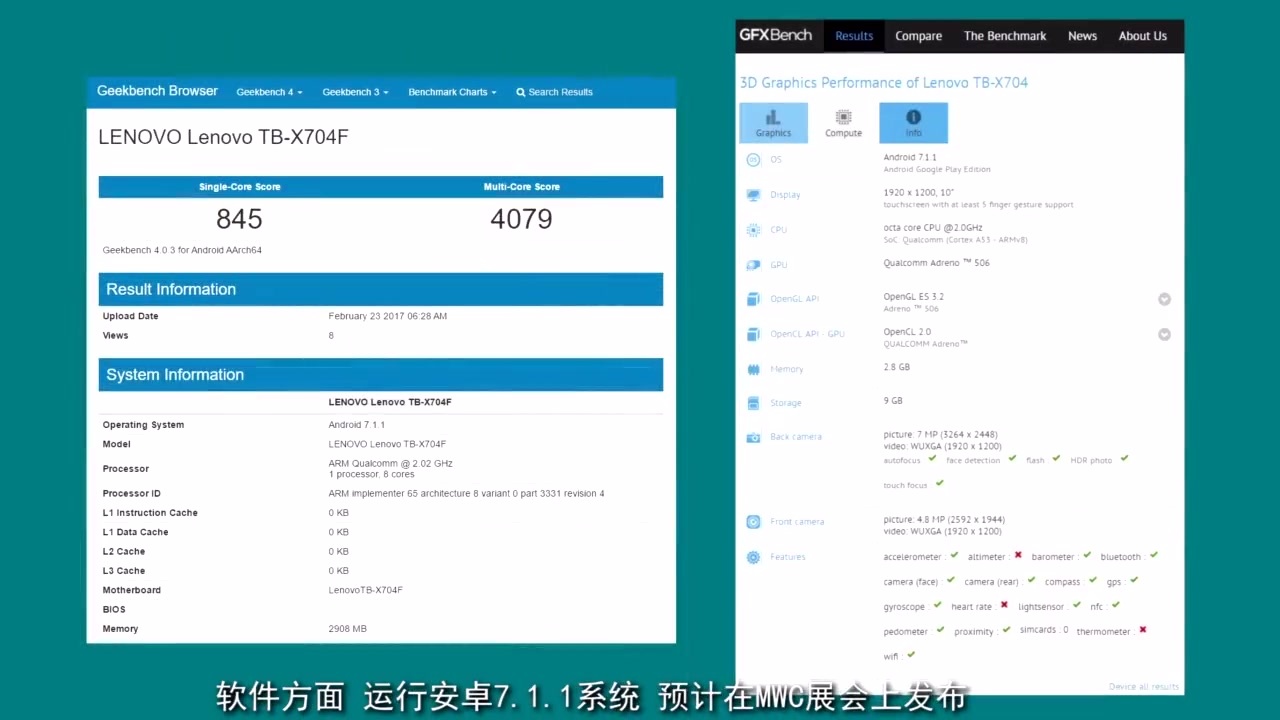Screen dimensions: 1280x720
Task: Click the autofocus green checkmark
Action: (932, 459)
